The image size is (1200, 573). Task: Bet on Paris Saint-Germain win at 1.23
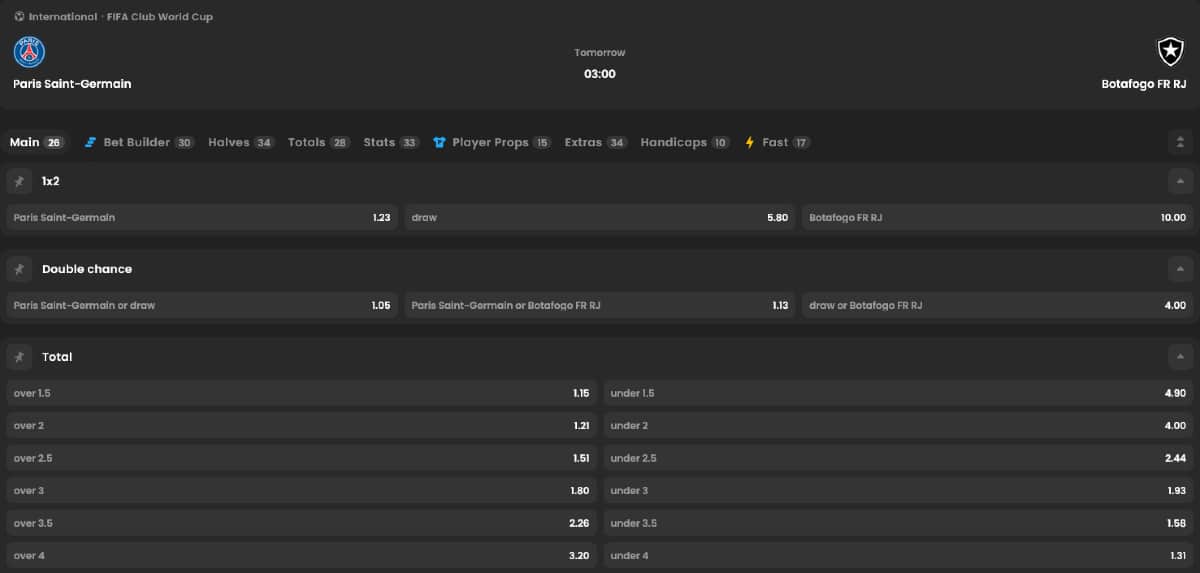[202, 217]
